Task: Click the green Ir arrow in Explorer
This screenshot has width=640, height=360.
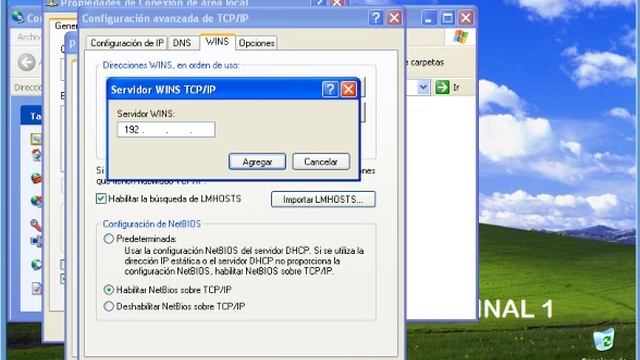Action: click(x=442, y=87)
